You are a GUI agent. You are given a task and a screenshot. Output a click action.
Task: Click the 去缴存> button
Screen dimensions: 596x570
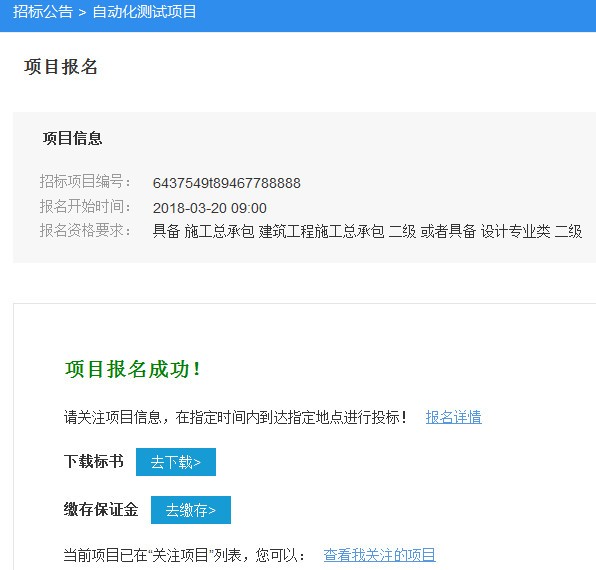pyautogui.click(x=191, y=510)
